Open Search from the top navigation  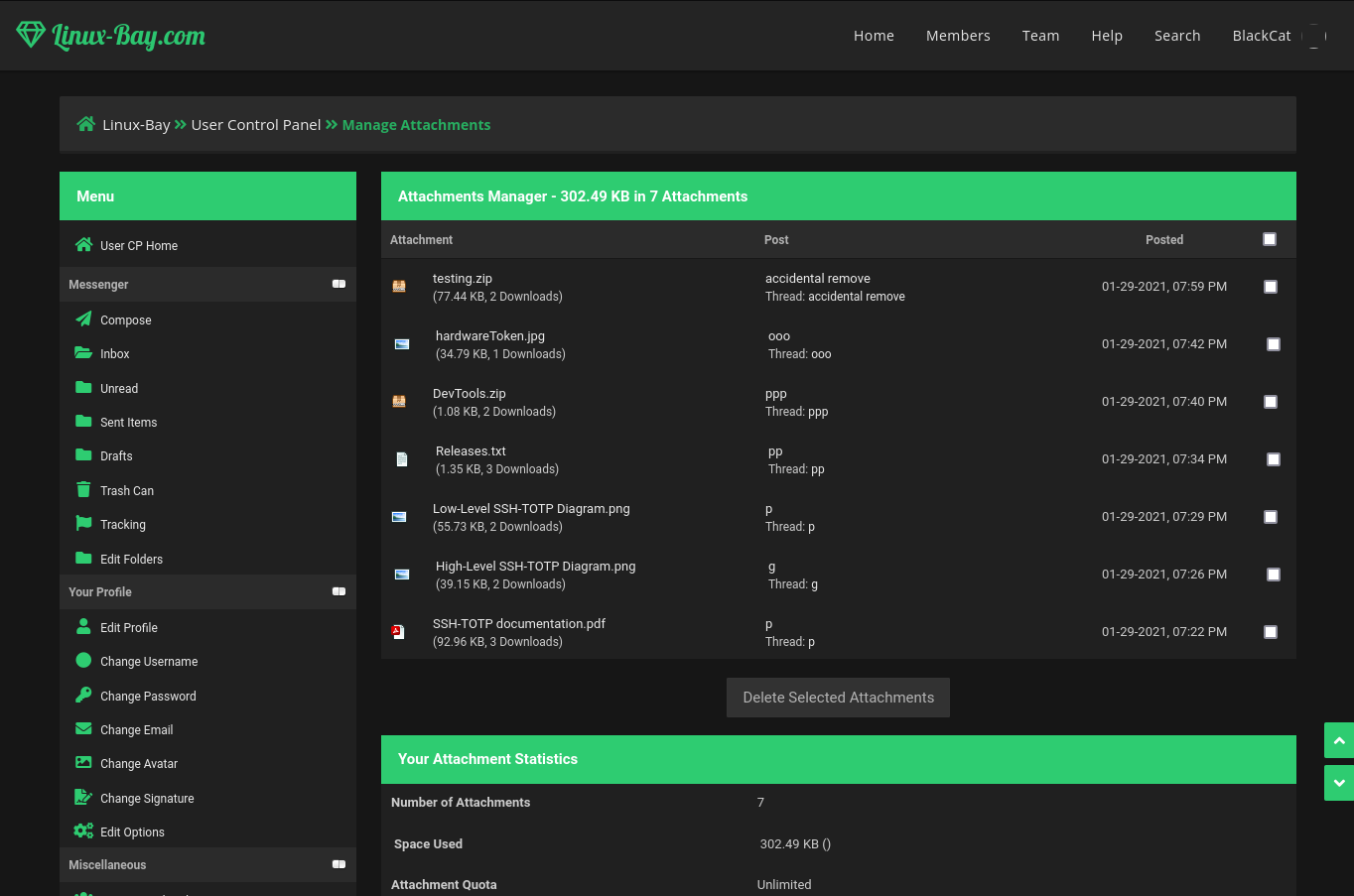tap(1176, 36)
